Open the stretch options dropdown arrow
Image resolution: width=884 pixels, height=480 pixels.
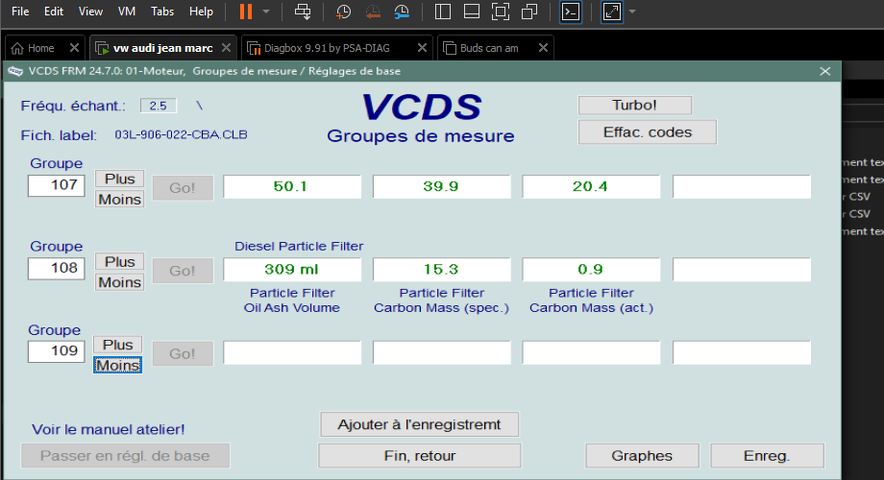[x=632, y=11]
